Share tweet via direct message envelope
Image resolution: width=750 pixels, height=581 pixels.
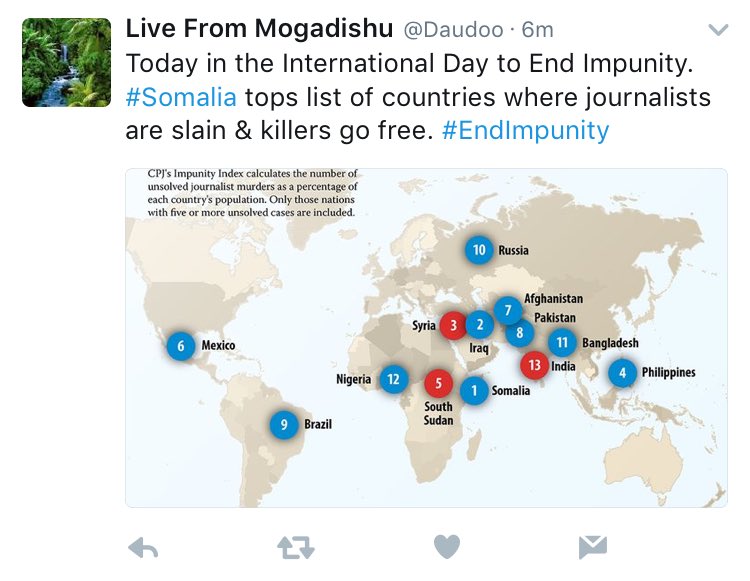(x=593, y=547)
